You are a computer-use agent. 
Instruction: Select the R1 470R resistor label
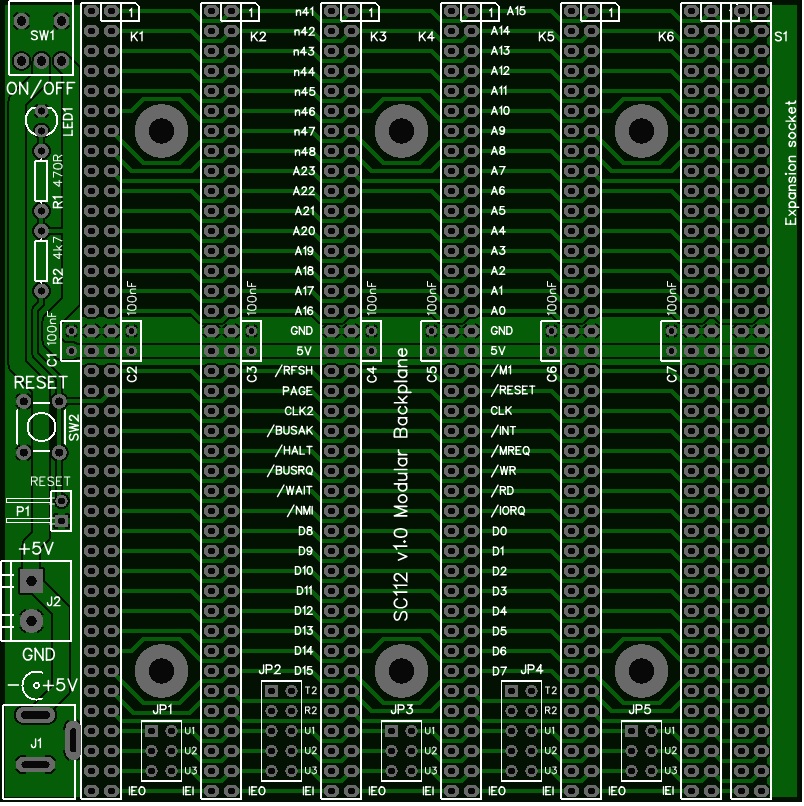point(58,181)
